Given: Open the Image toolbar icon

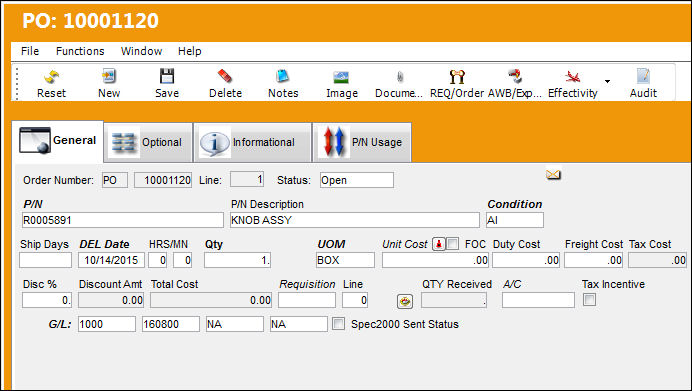Looking at the screenshot, I should tap(341, 77).
